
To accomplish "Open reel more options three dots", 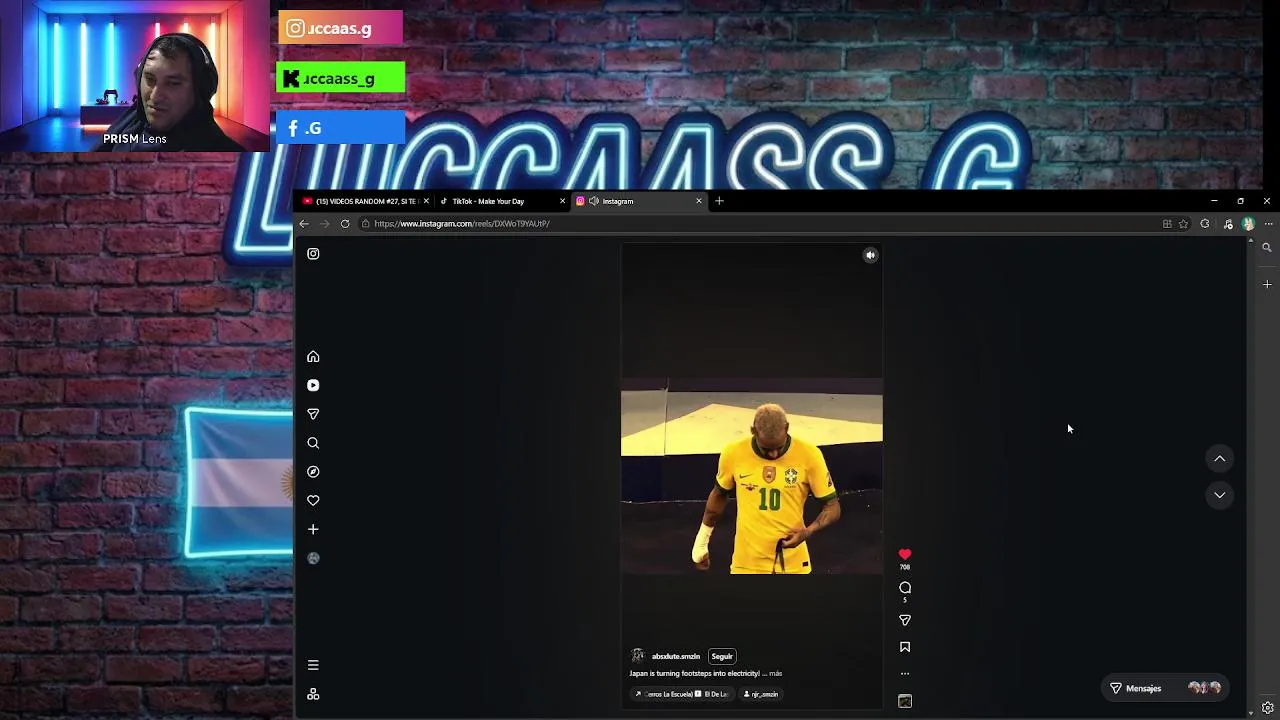I will click(x=905, y=674).
